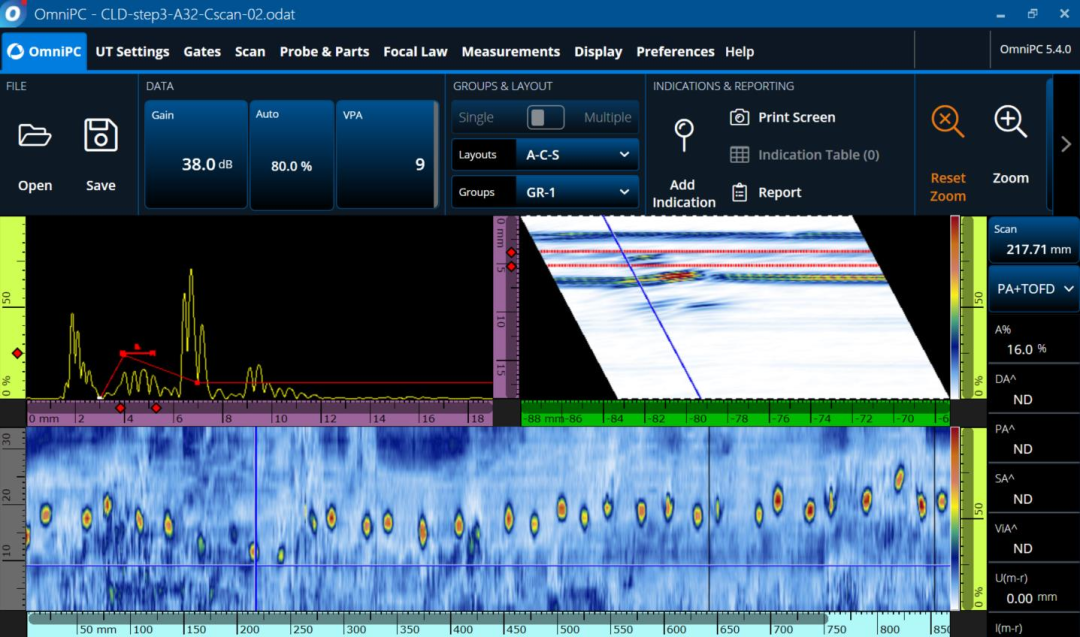Click the A-scan purple ultrasound ruler
Screen dimensions: 1080x637
pyautogui.click(x=260, y=413)
